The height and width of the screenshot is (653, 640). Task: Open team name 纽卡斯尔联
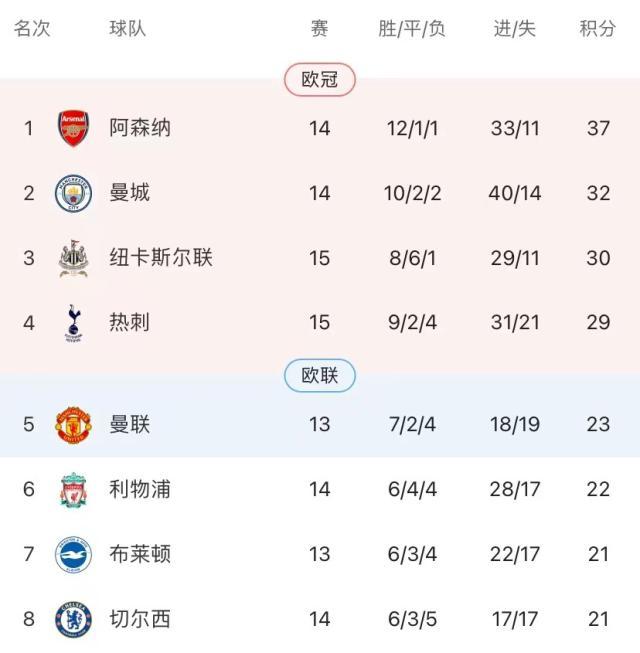[x=161, y=258]
